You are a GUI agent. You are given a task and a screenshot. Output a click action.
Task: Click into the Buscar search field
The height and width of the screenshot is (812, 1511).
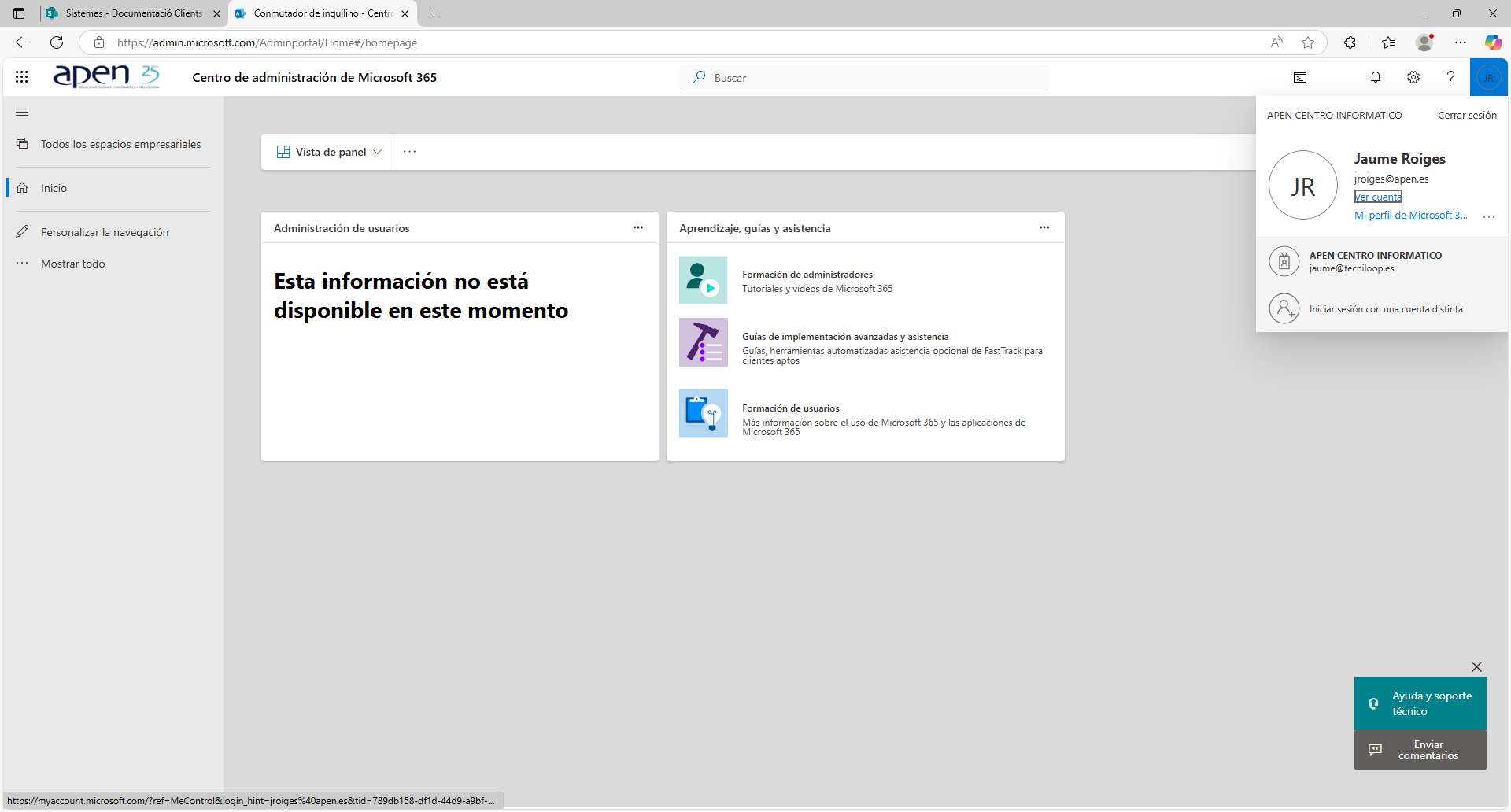point(864,77)
